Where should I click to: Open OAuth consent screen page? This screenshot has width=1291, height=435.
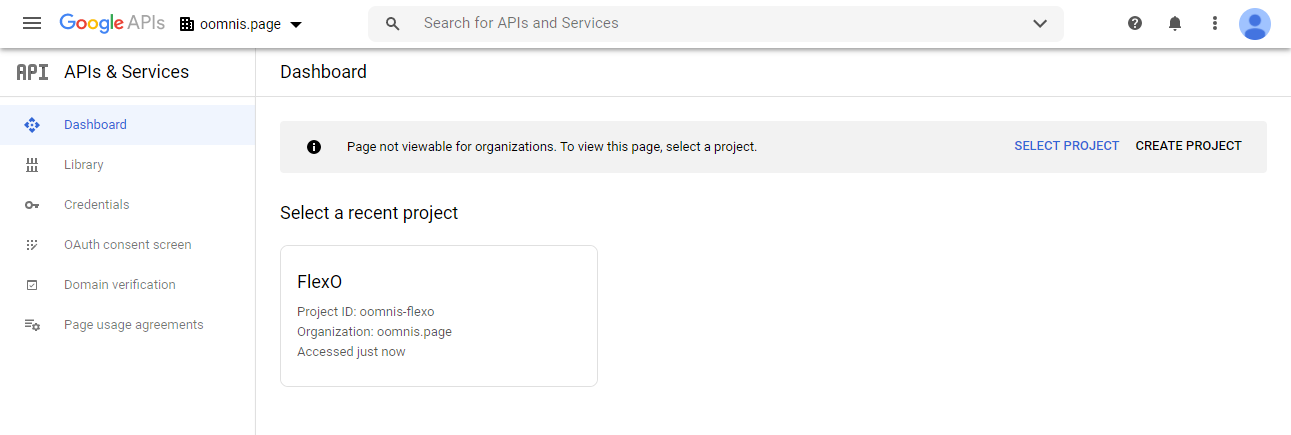[x=128, y=245]
